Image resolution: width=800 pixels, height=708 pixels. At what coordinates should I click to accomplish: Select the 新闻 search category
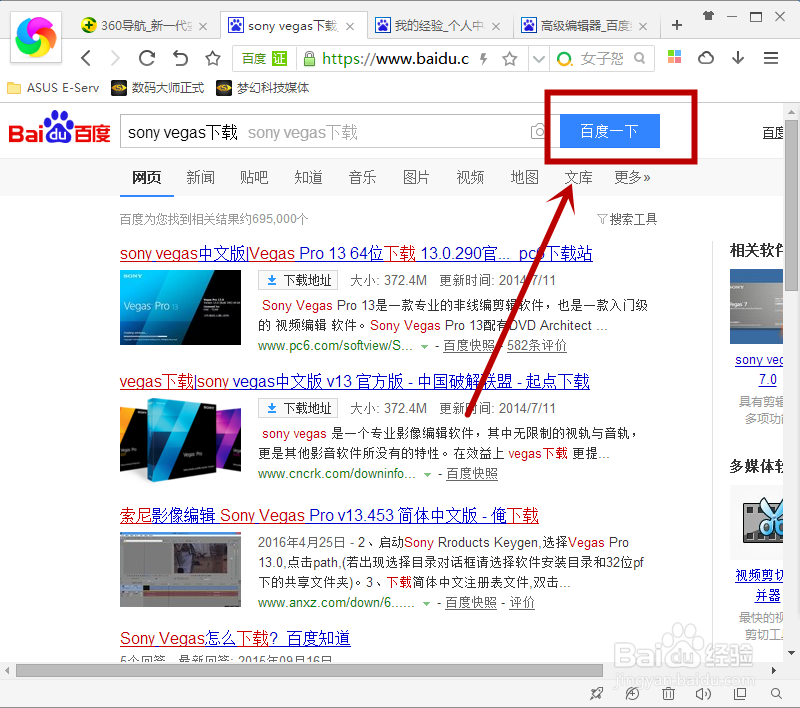click(x=201, y=177)
